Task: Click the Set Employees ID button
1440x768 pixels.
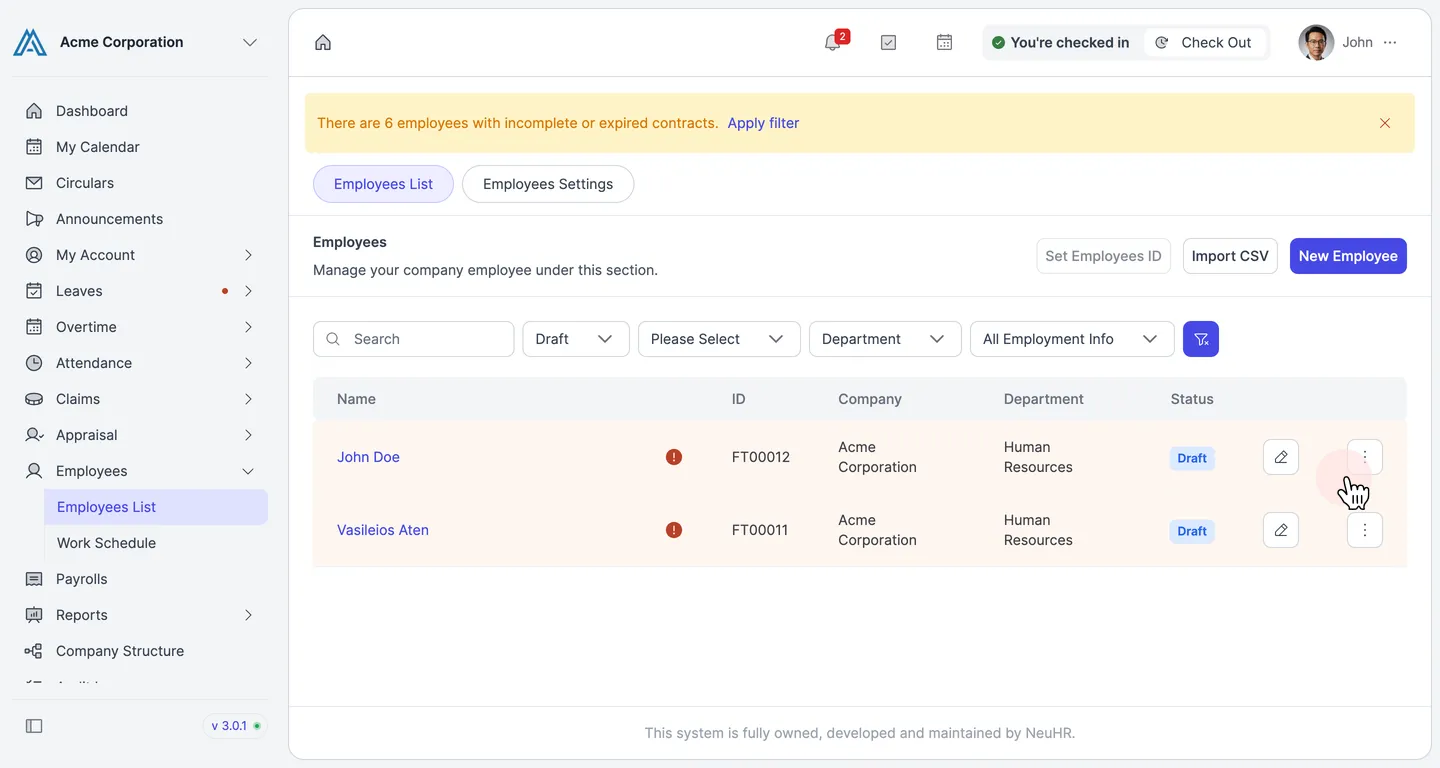Action: [1103, 256]
